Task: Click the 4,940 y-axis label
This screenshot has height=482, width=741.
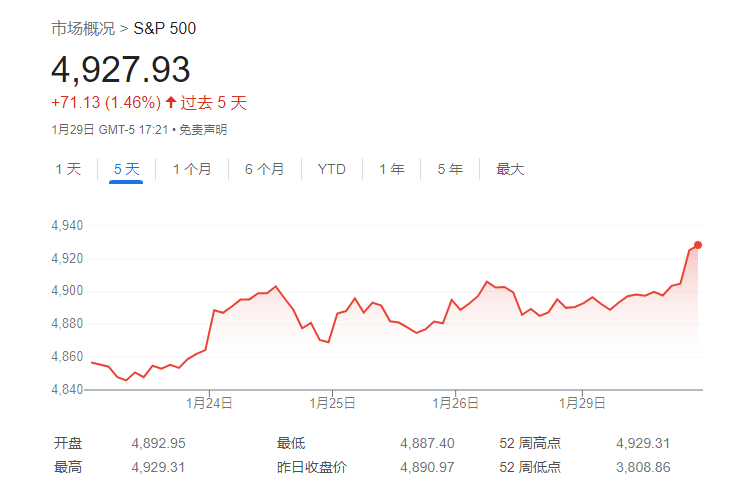Action: 67,225
